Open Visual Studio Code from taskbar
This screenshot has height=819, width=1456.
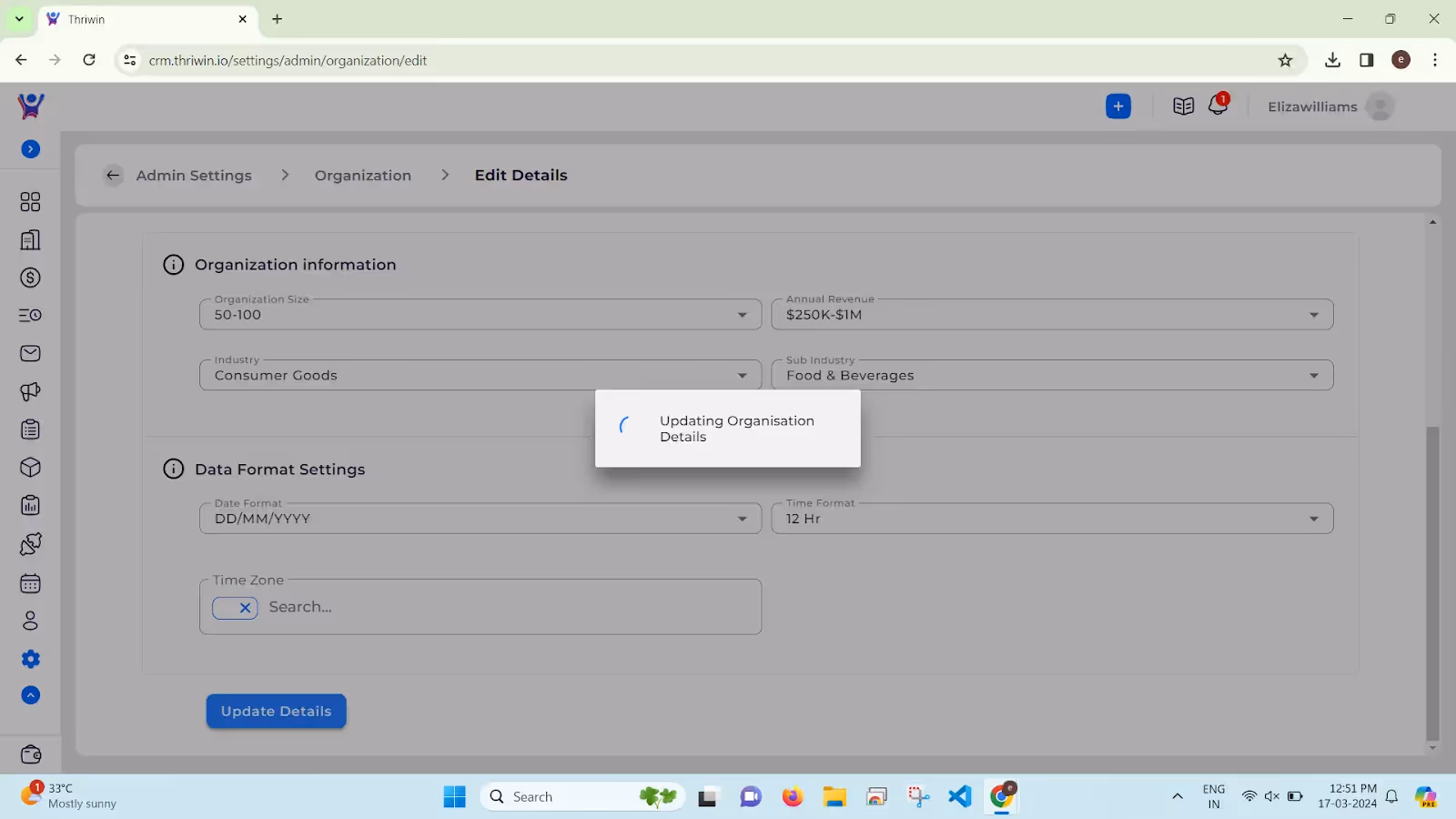coord(960,797)
